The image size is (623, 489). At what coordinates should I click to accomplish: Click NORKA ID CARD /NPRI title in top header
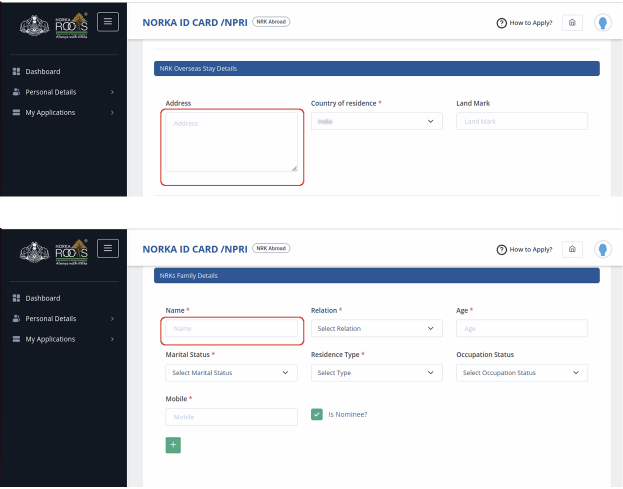point(195,23)
